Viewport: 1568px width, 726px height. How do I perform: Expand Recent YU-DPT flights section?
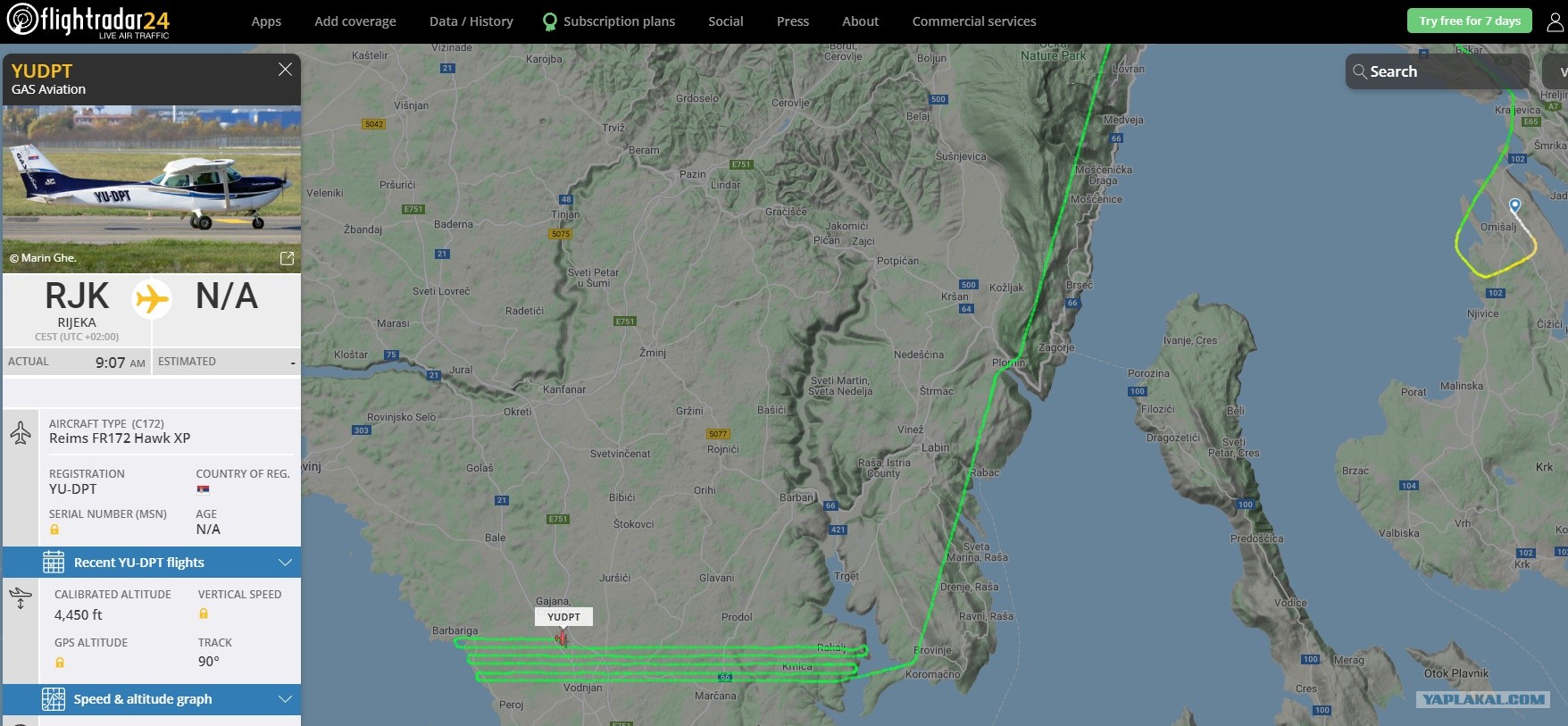point(152,563)
